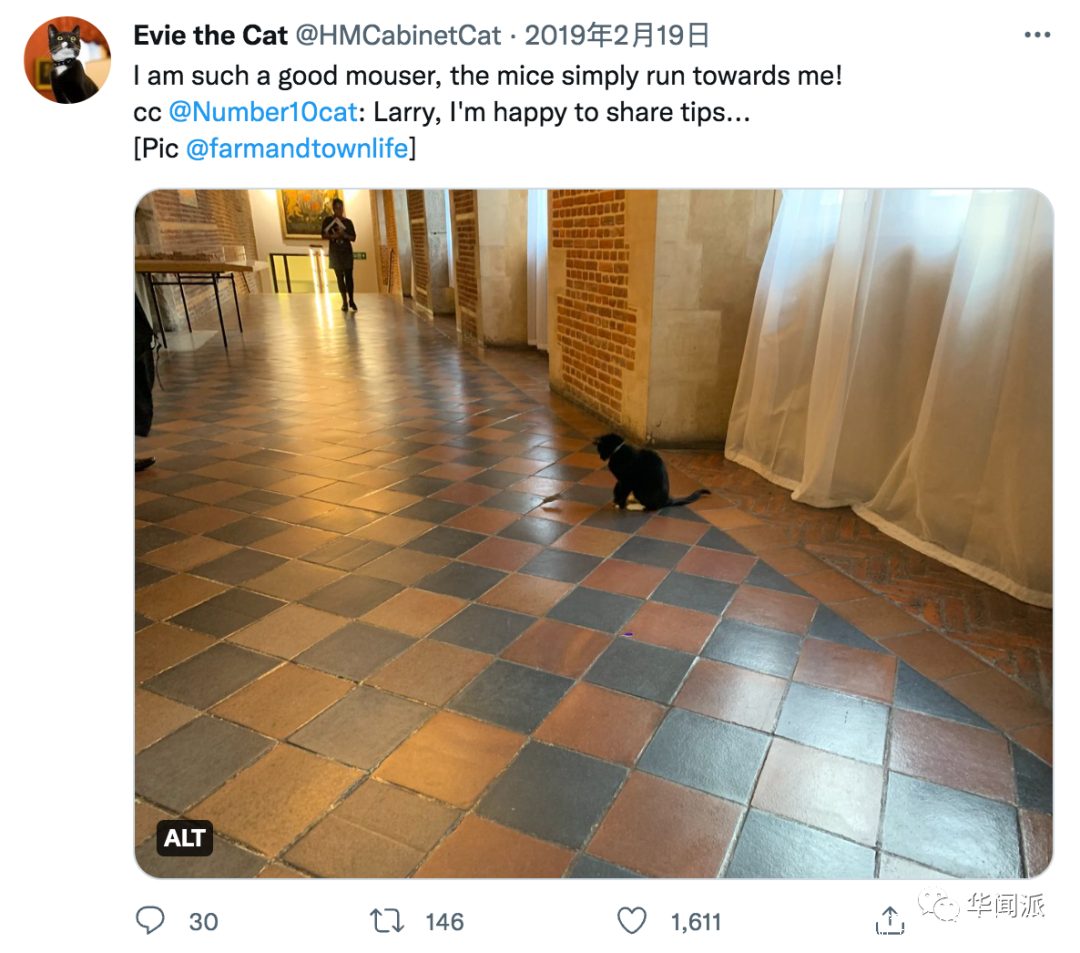The height and width of the screenshot is (953, 1080).
Task: Open the attached hallway photo
Action: (x=594, y=534)
